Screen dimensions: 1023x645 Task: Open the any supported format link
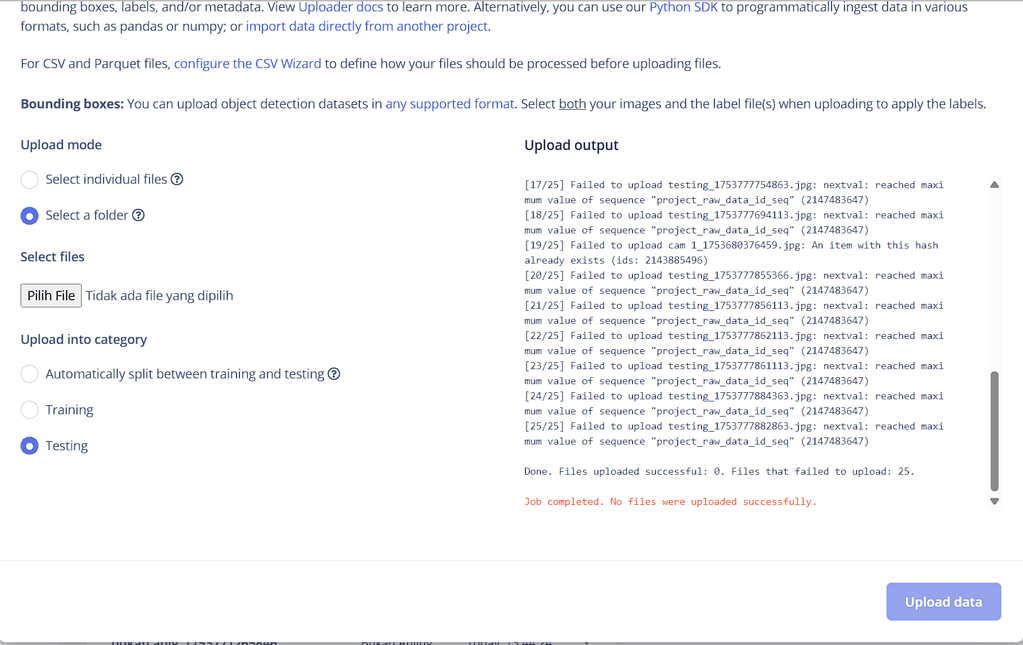[x=450, y=103]
